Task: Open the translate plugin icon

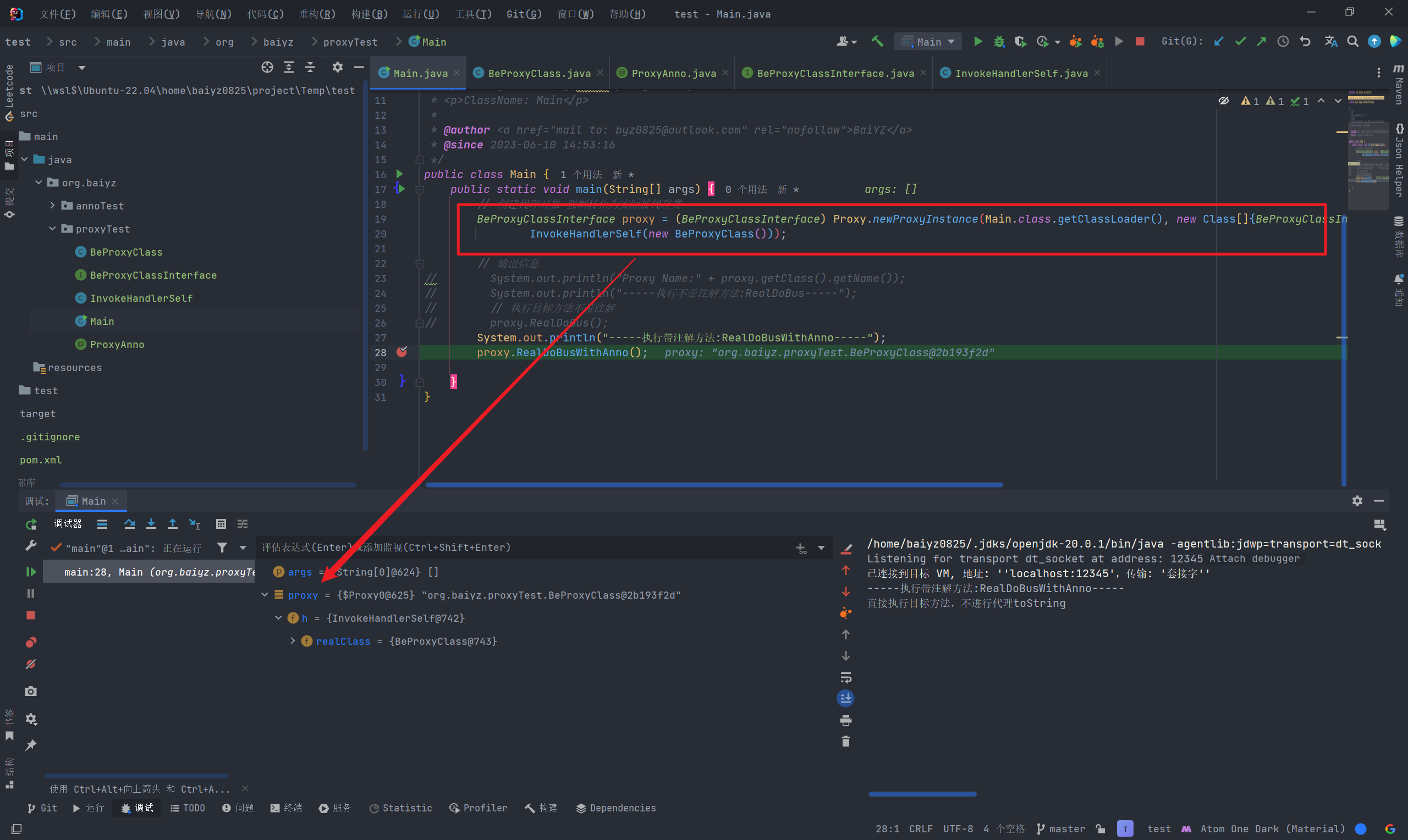Action: click(1330, 41)
